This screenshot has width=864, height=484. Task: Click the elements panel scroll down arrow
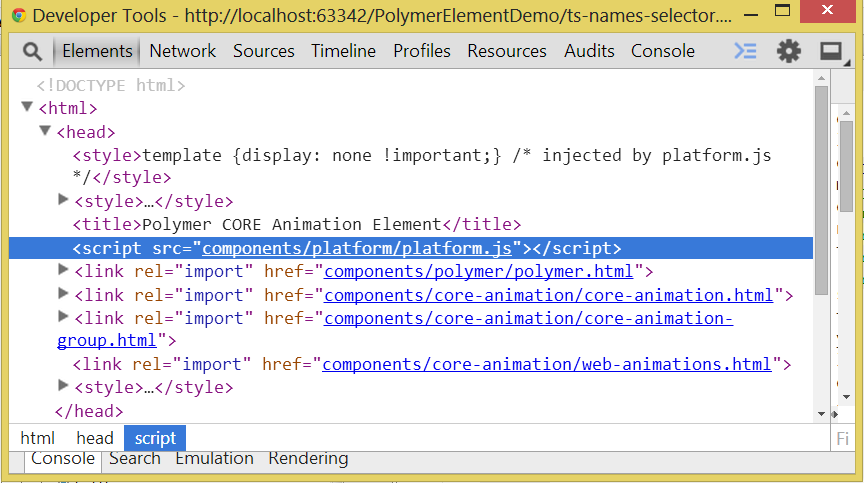821,413
